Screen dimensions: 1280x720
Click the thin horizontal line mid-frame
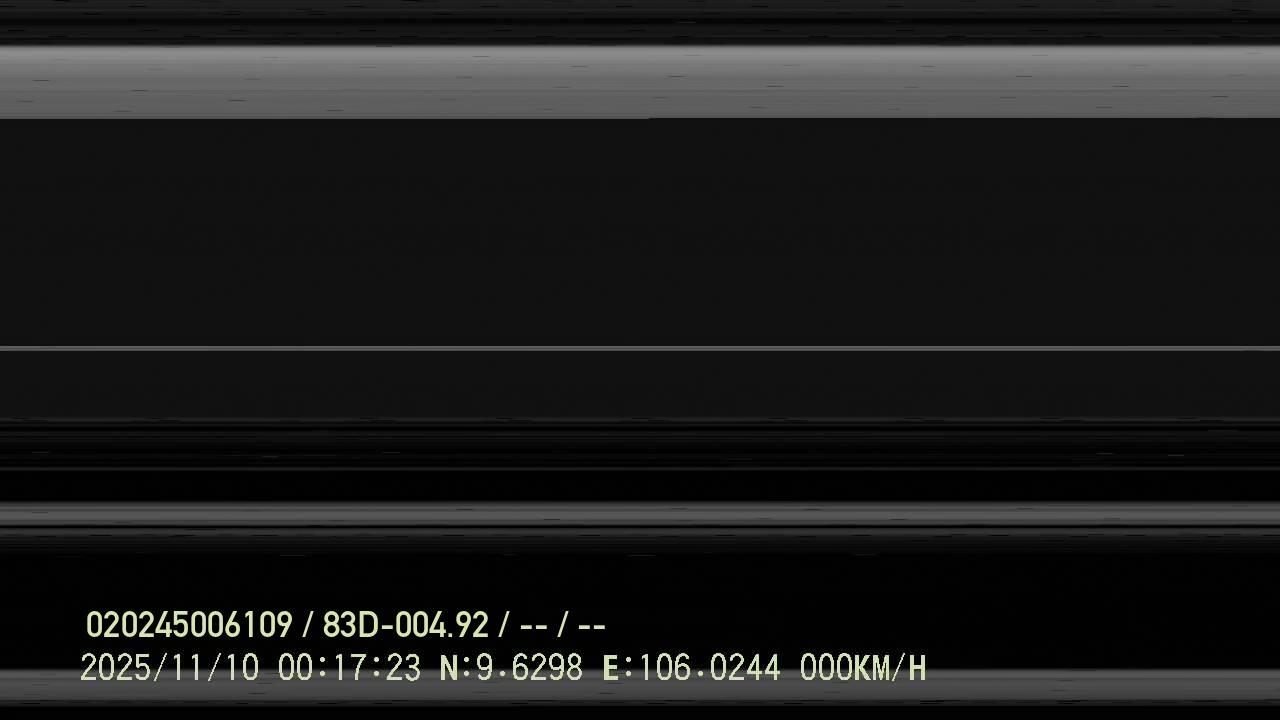point(640,348)
